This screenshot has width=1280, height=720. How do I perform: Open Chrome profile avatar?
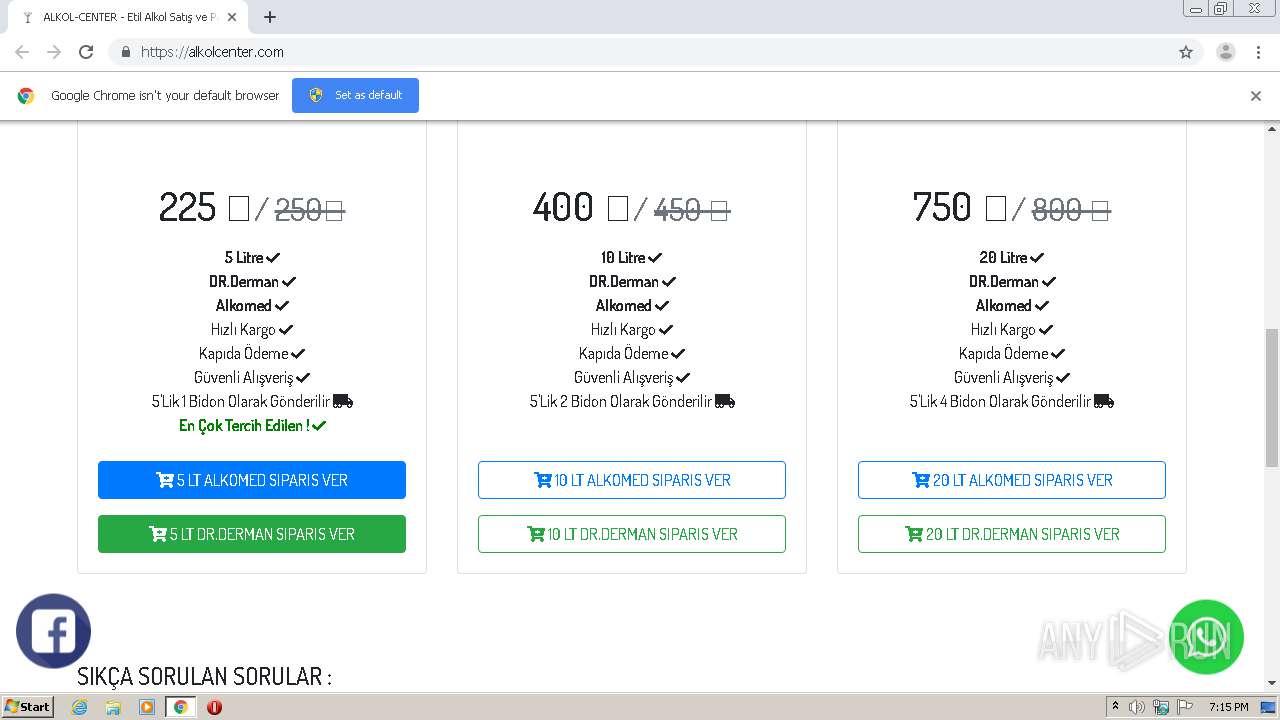(x=1226, y=52)
